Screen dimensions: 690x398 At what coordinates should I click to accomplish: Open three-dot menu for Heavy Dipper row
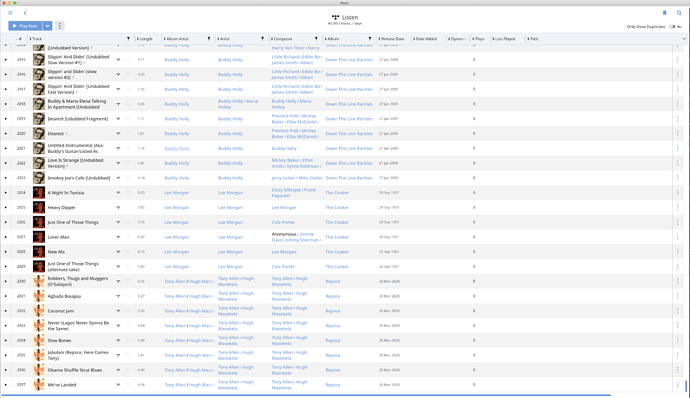tap(678, 207)
